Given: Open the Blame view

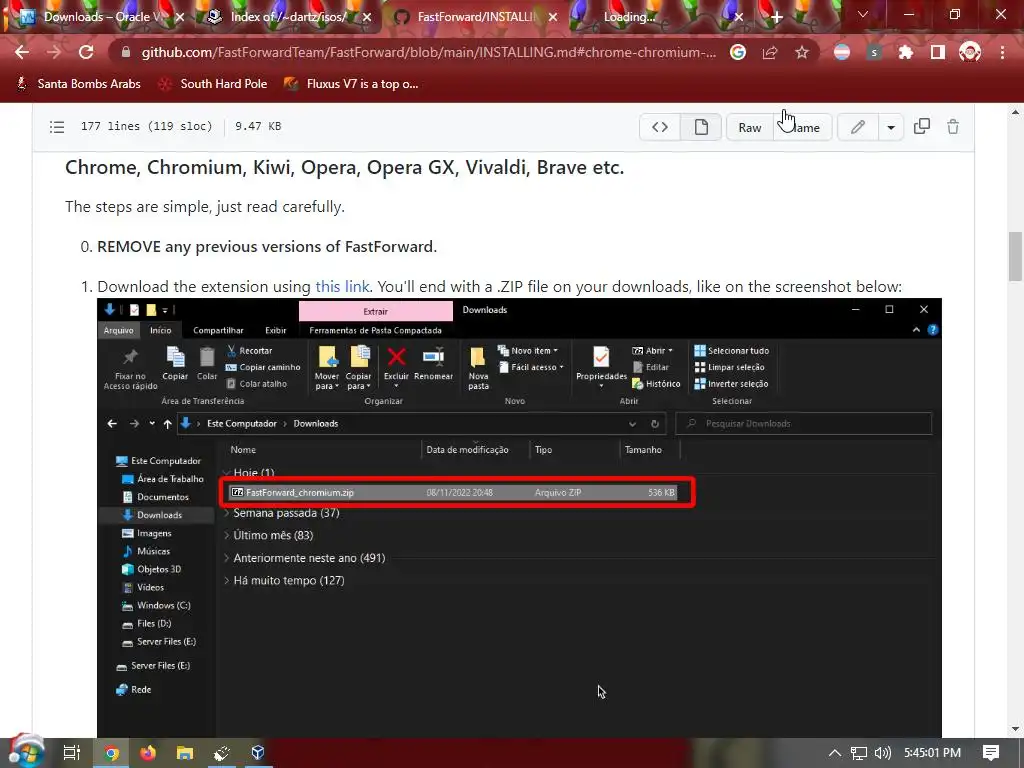Looking at the screenshot, I should click(803, 127).
